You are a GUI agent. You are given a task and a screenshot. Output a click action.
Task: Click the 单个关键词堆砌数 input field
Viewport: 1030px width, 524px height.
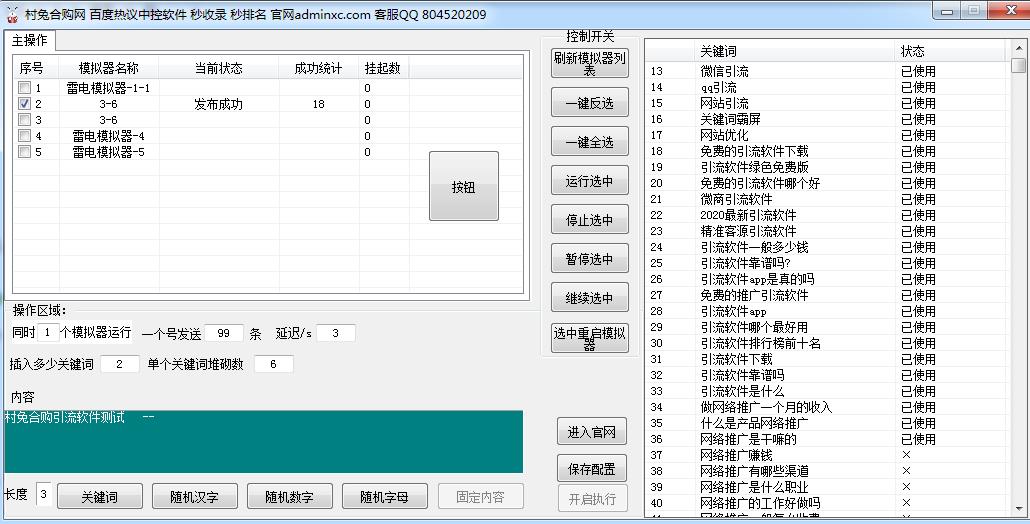(273, 364)
